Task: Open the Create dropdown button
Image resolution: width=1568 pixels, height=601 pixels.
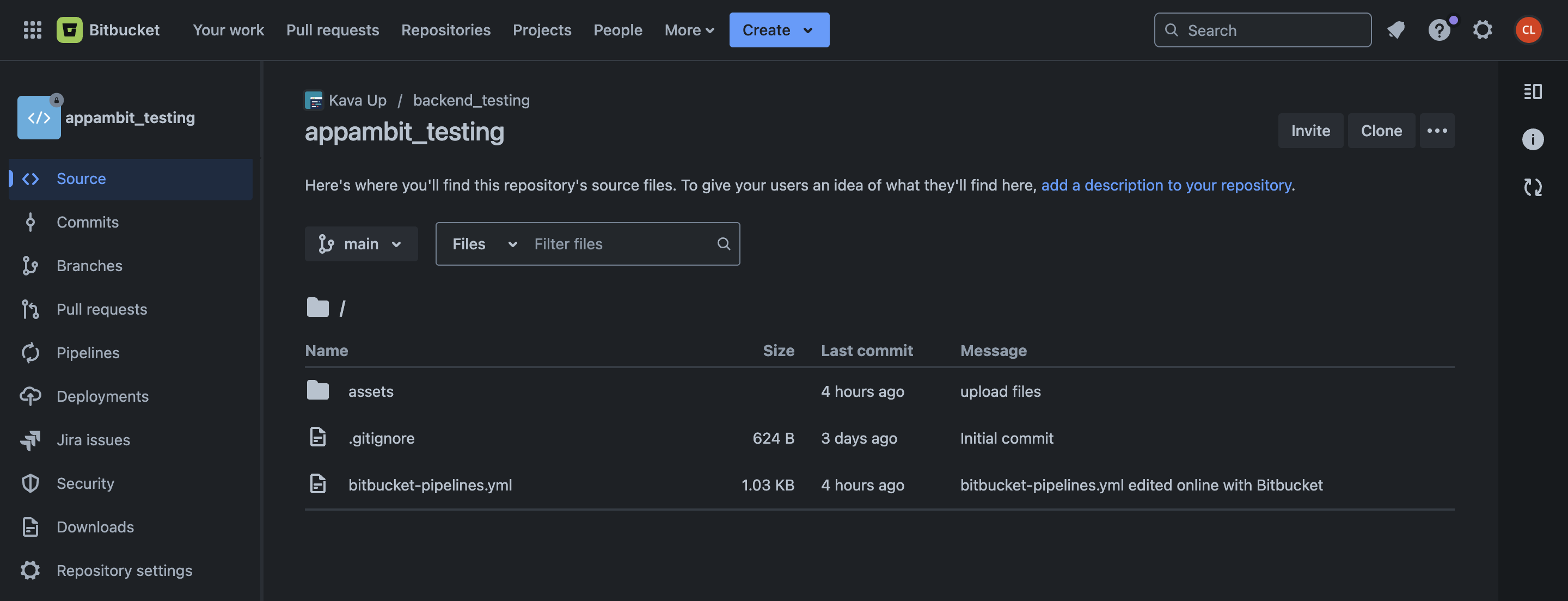Action: pyautogui.click(x=779, y=30)
